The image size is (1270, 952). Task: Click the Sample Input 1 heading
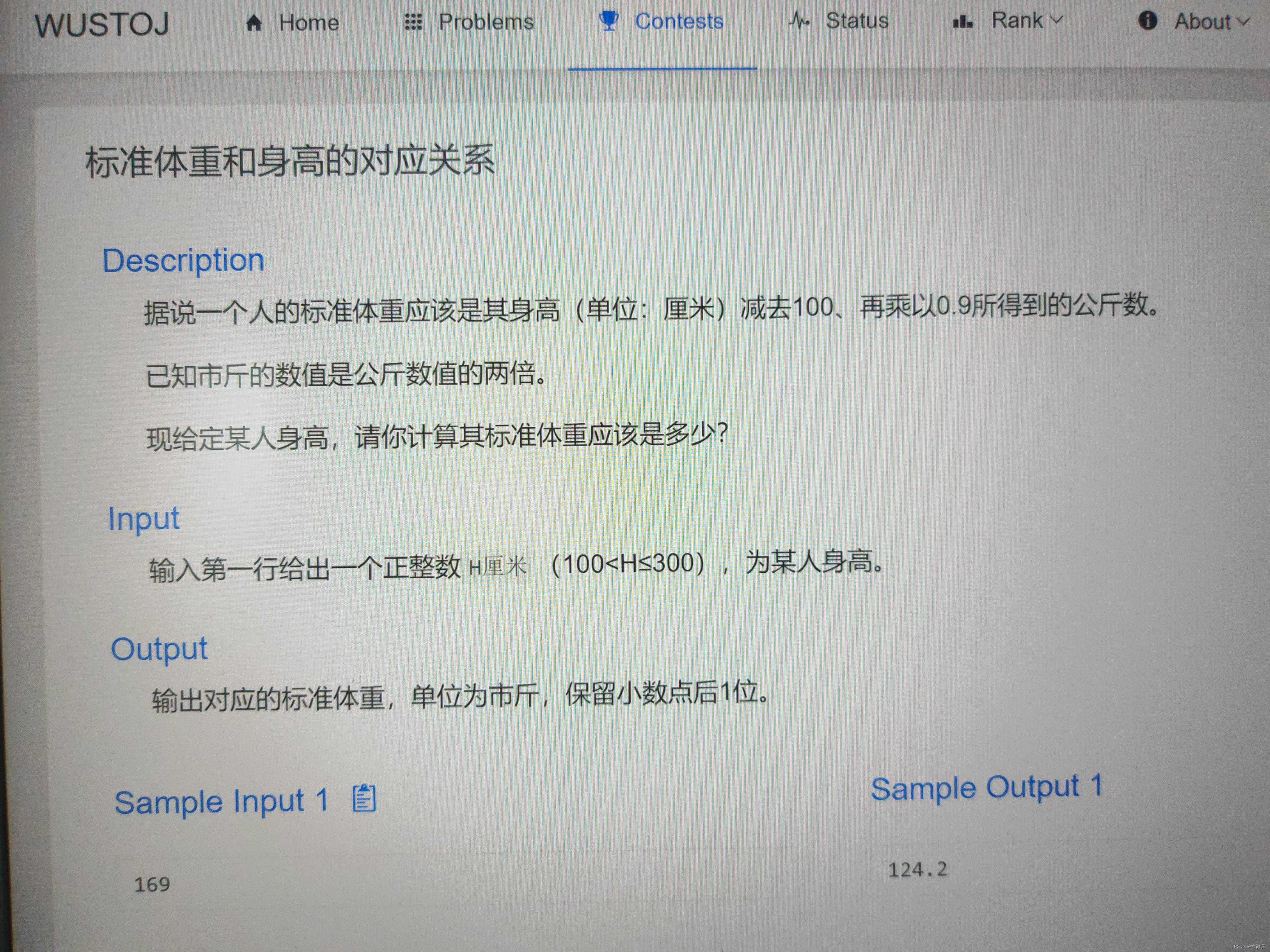click(x=221, y=801)
